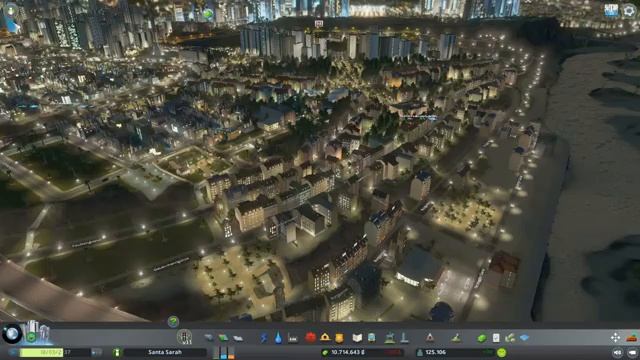Open the blue panel icon beside settings gear
The image size is (640, 360).
tap(611, 11)
